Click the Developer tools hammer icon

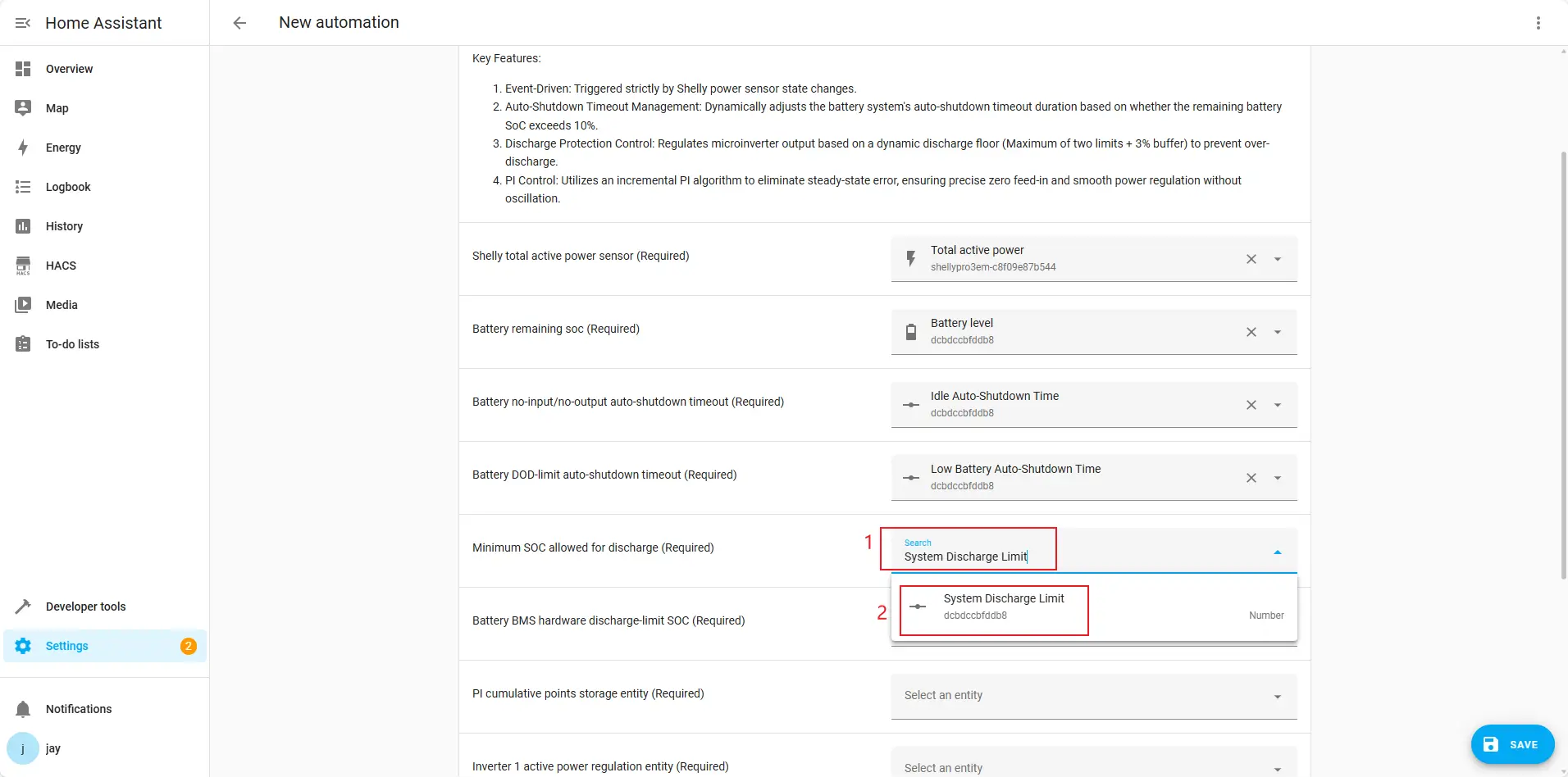click(23, 607)
